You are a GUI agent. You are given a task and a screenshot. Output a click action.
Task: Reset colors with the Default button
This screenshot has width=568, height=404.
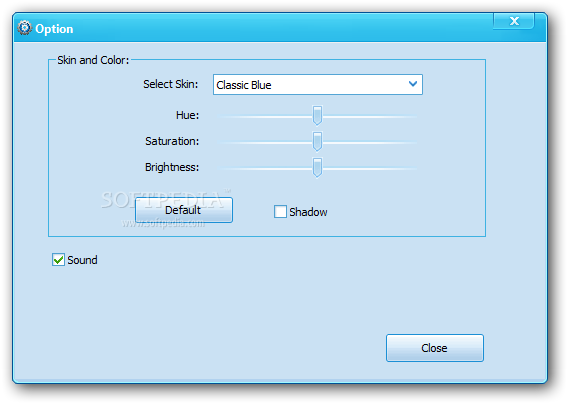(x=184, y=210)
